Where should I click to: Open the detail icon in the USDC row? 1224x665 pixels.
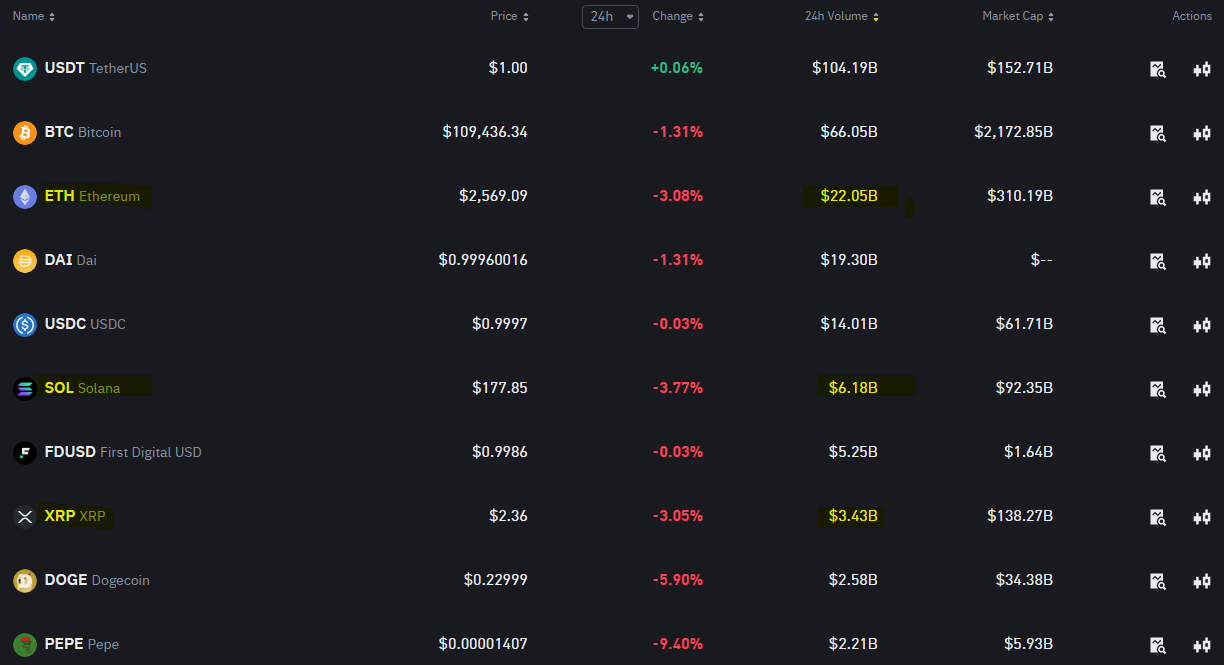(1158, 325)
